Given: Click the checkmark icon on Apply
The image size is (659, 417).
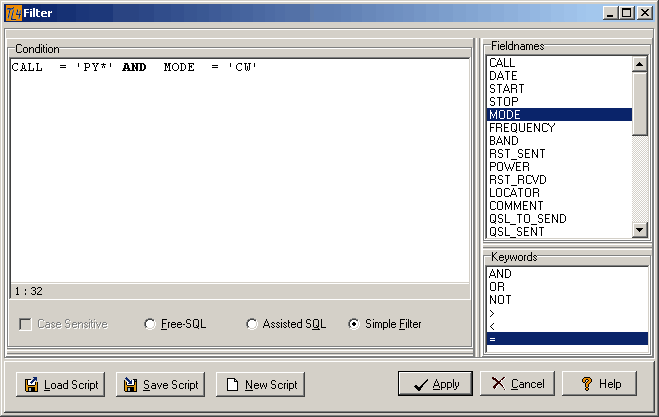Looking at the screenshot, I should click(421, 385).
